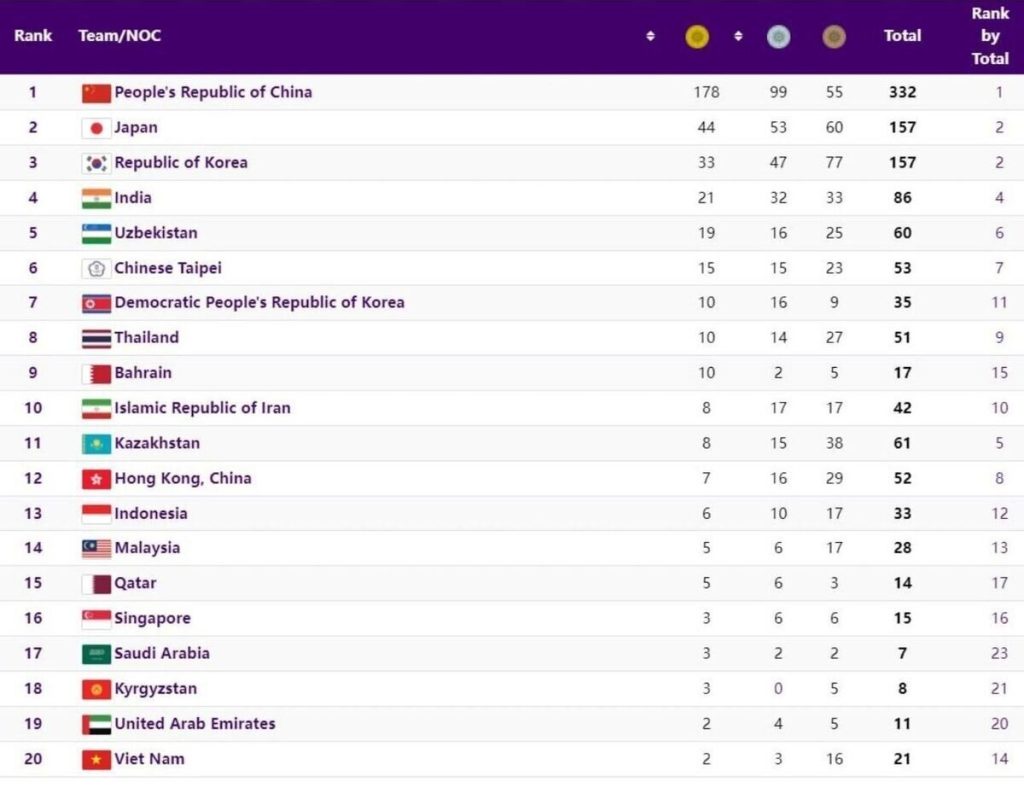Sort by the arrow next to Team/NOC
Screen dimensions: 1024x787
coord(651,36)
